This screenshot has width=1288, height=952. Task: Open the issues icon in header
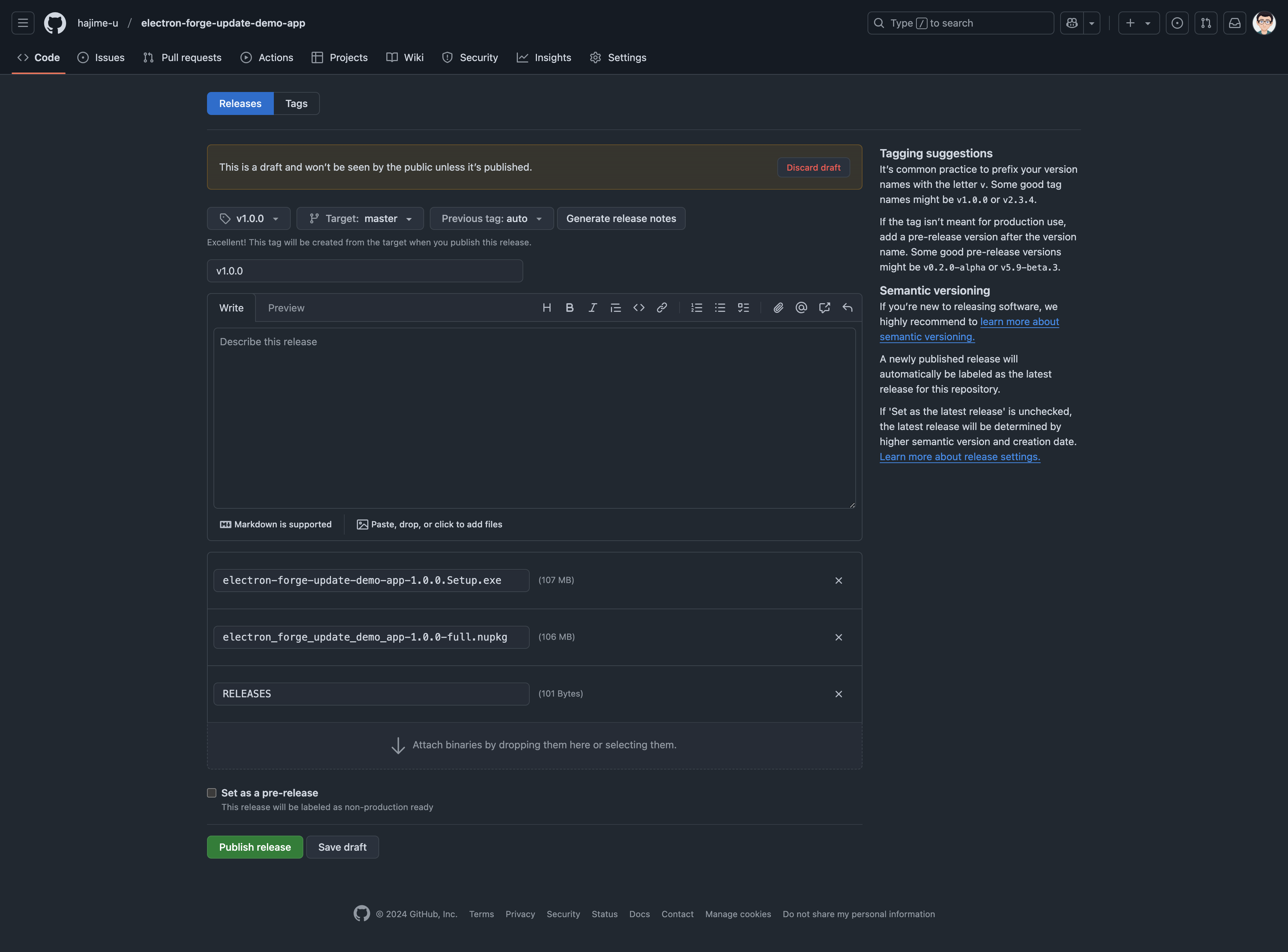(1177, 23)
